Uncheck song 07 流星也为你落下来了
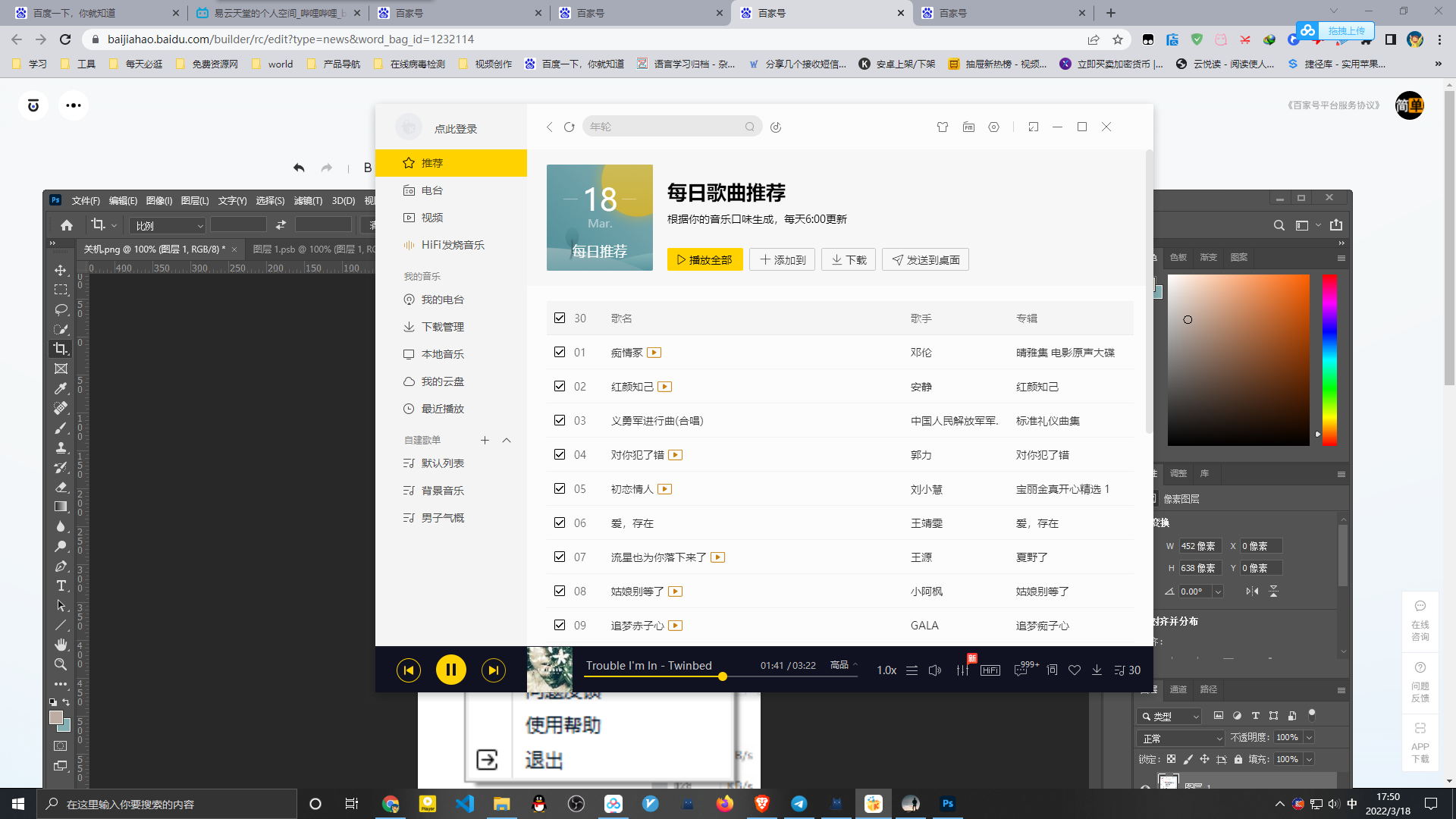The image size is (1456, 819). (x=560, y=557)
